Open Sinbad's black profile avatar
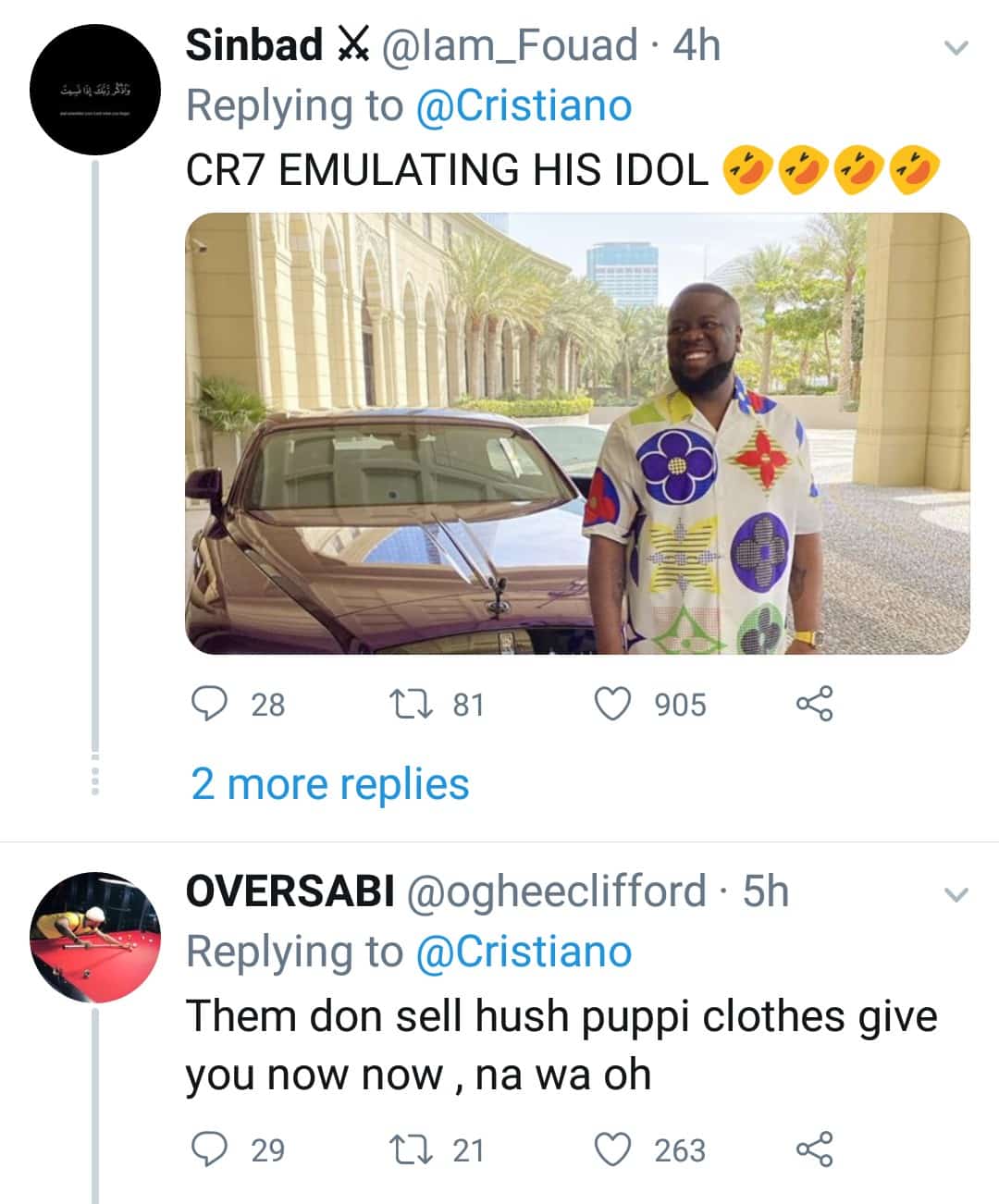Image resolution: width=999 pixels, height=1204 pixels. tap(95, 90)
